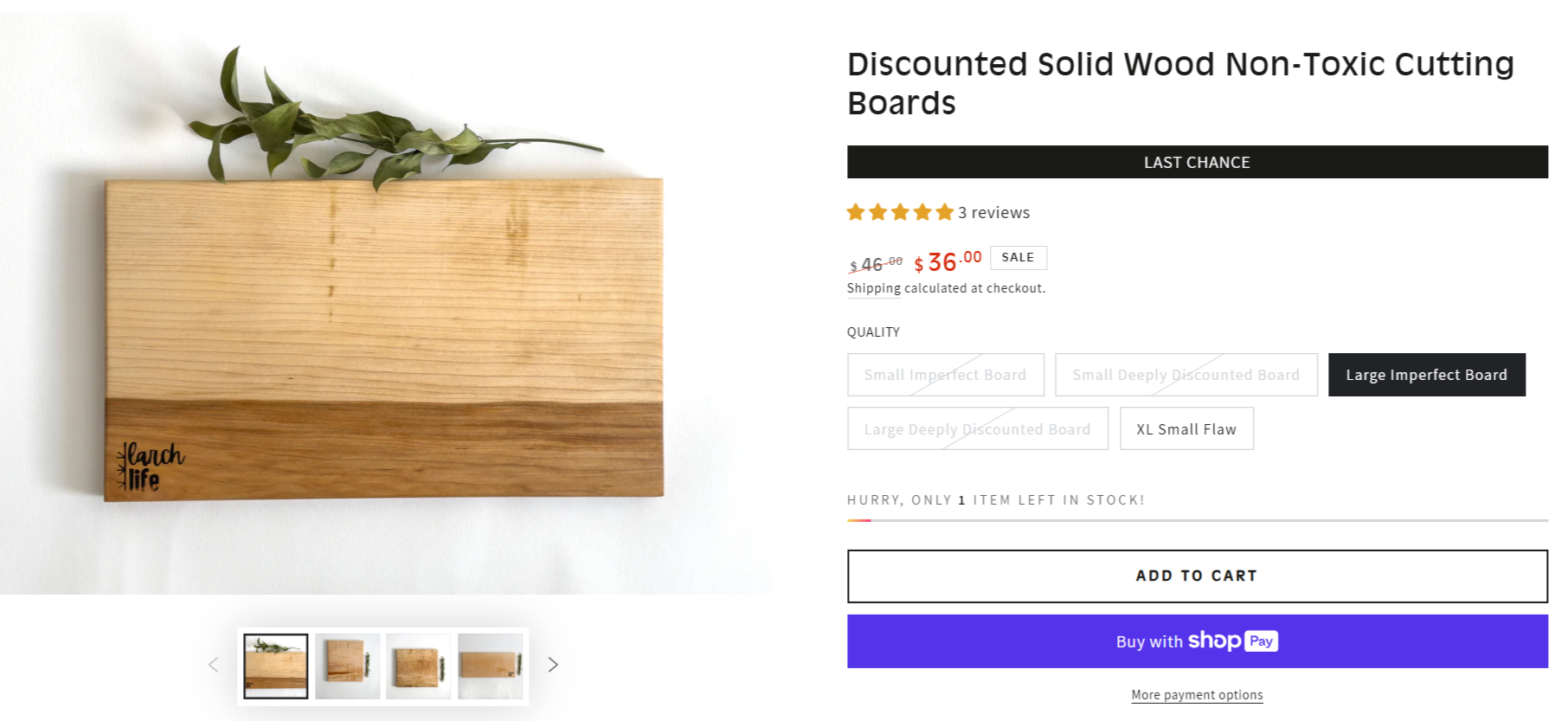Viewport: 1568px width, 721px height.
Task: Follow the Shipping policy link
Action: tap(873, 288)
